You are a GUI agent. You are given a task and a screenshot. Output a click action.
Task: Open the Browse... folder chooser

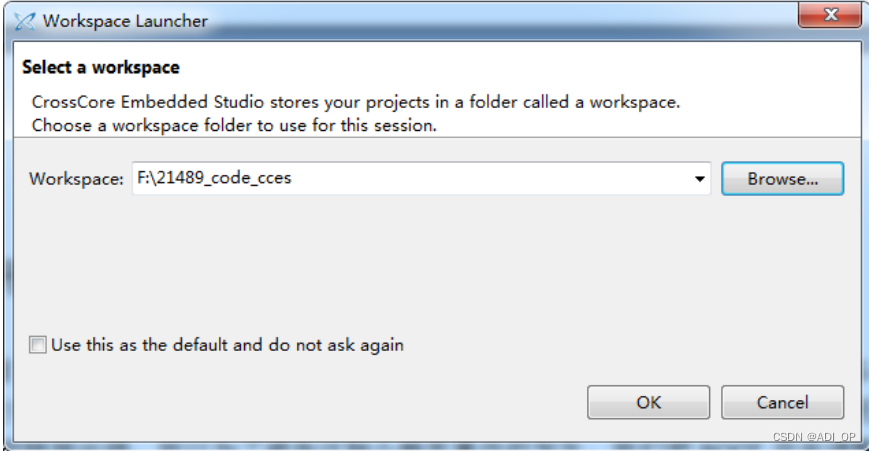782,179
